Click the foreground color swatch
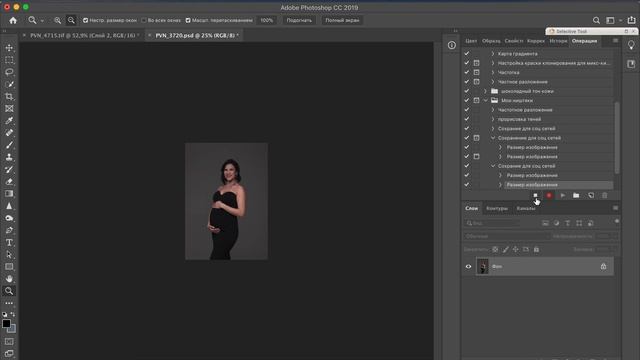Screen dimensions: 640x360 (6, 324)
